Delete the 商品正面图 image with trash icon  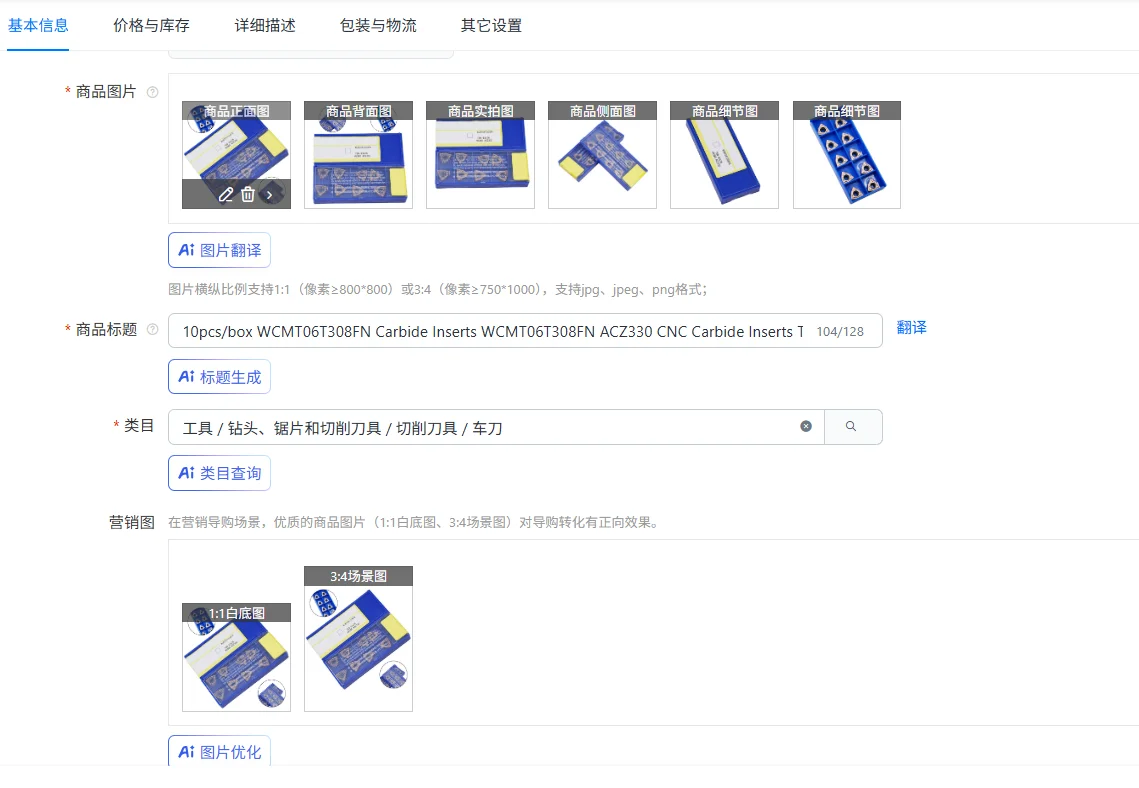(248, 195)
